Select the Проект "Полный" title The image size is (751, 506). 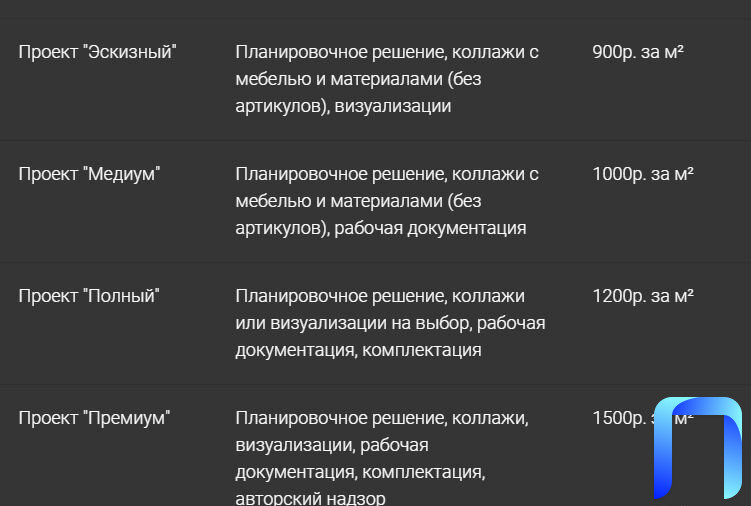click(x=89, y=296)
